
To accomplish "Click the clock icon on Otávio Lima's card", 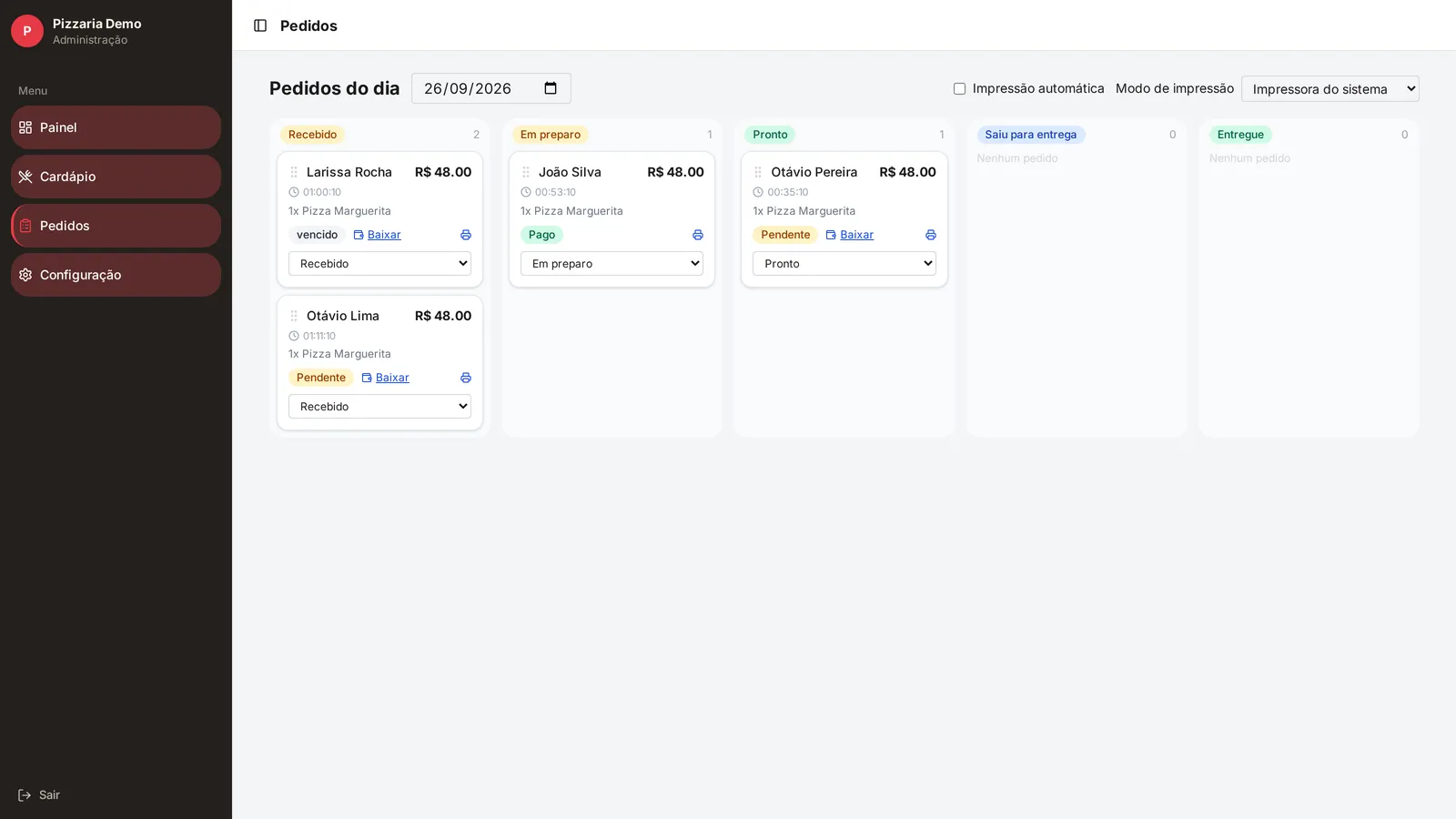I will 294,336.
